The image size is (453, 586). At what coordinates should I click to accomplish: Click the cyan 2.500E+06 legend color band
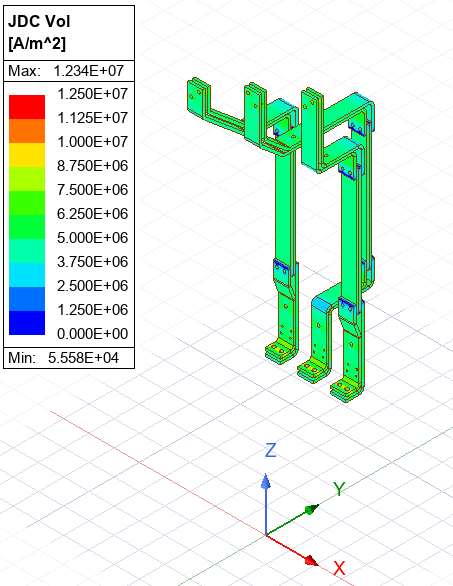27,275
